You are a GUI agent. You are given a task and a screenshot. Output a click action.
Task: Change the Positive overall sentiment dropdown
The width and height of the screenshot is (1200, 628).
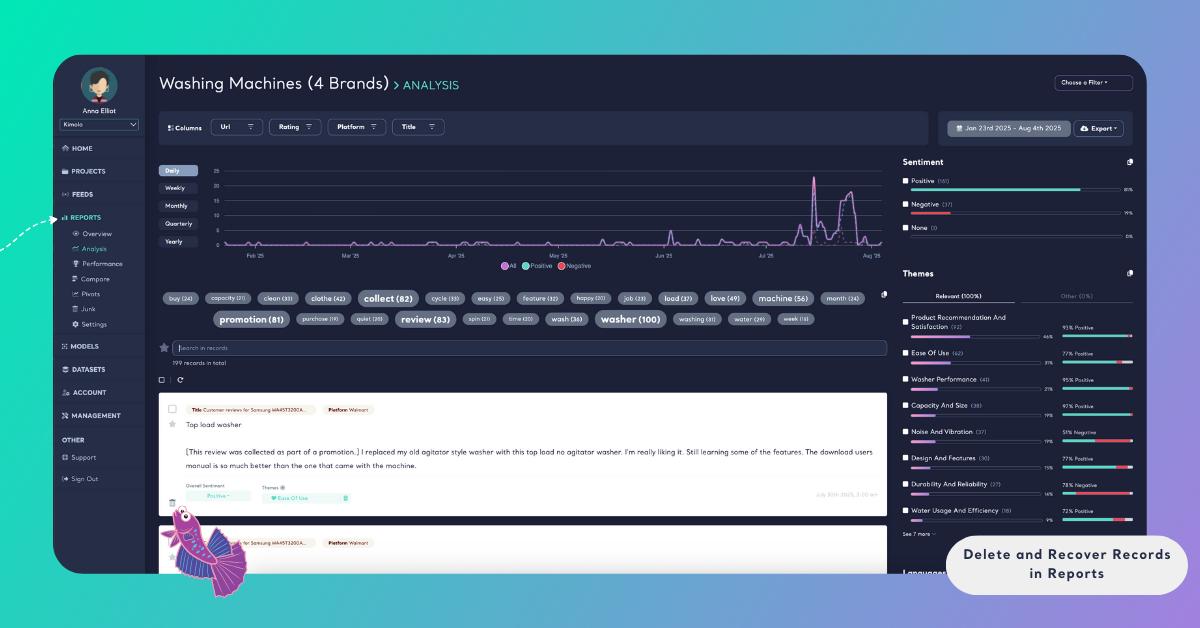pos(218,496)
